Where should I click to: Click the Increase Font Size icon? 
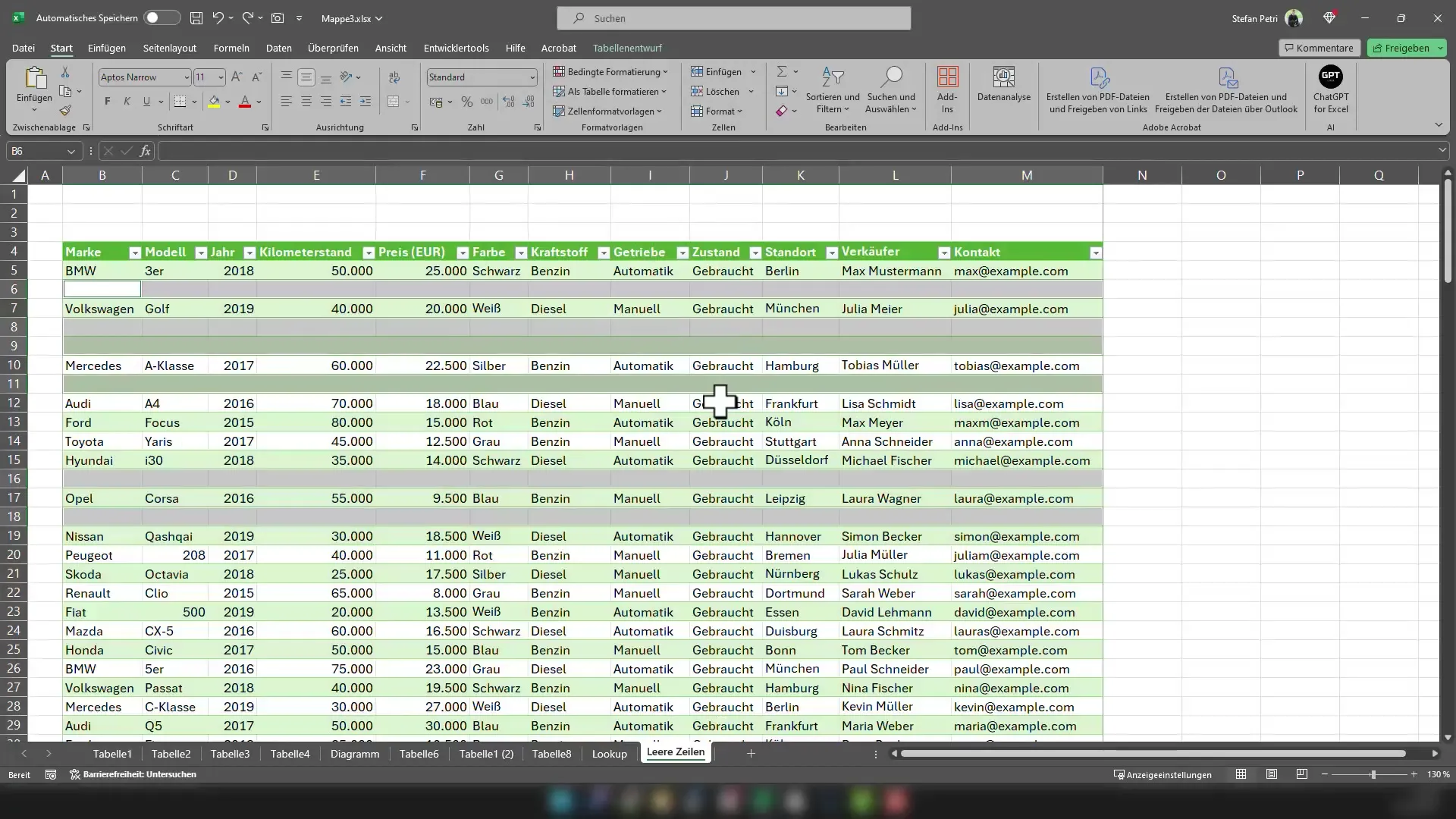pyautogui.click(x=237, y=77)
